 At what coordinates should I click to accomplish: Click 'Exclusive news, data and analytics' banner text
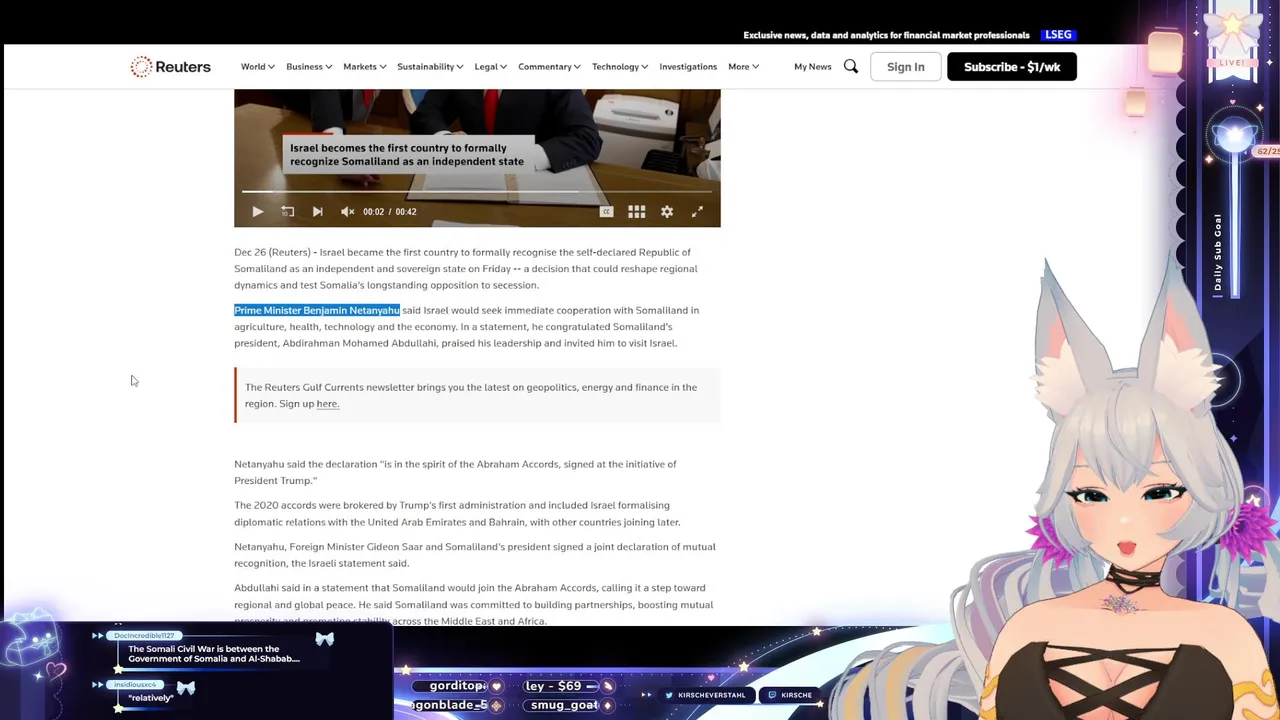pos(886,35)
